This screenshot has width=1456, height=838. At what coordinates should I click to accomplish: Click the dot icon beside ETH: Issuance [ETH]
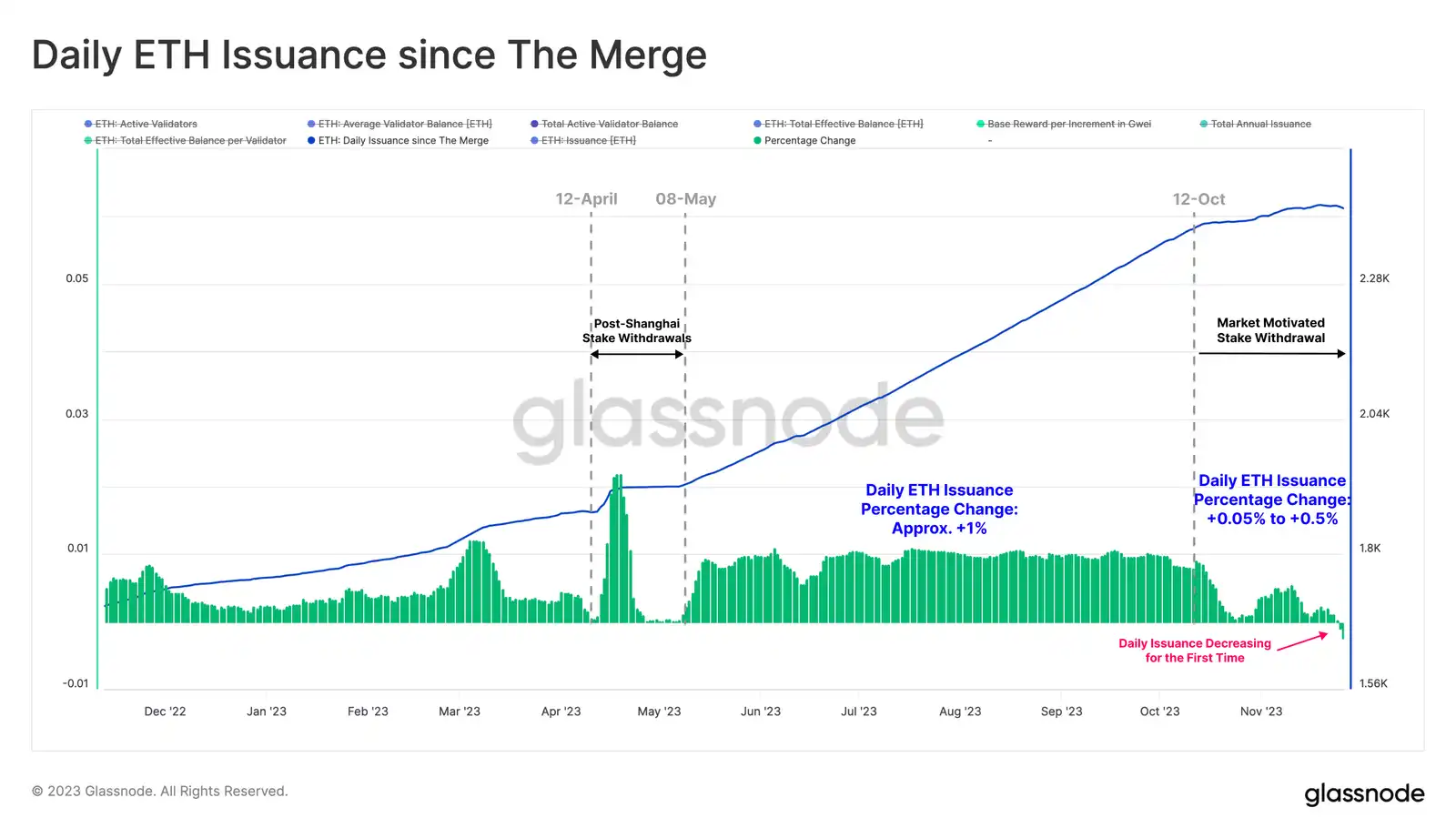click(x=535, y=141)
